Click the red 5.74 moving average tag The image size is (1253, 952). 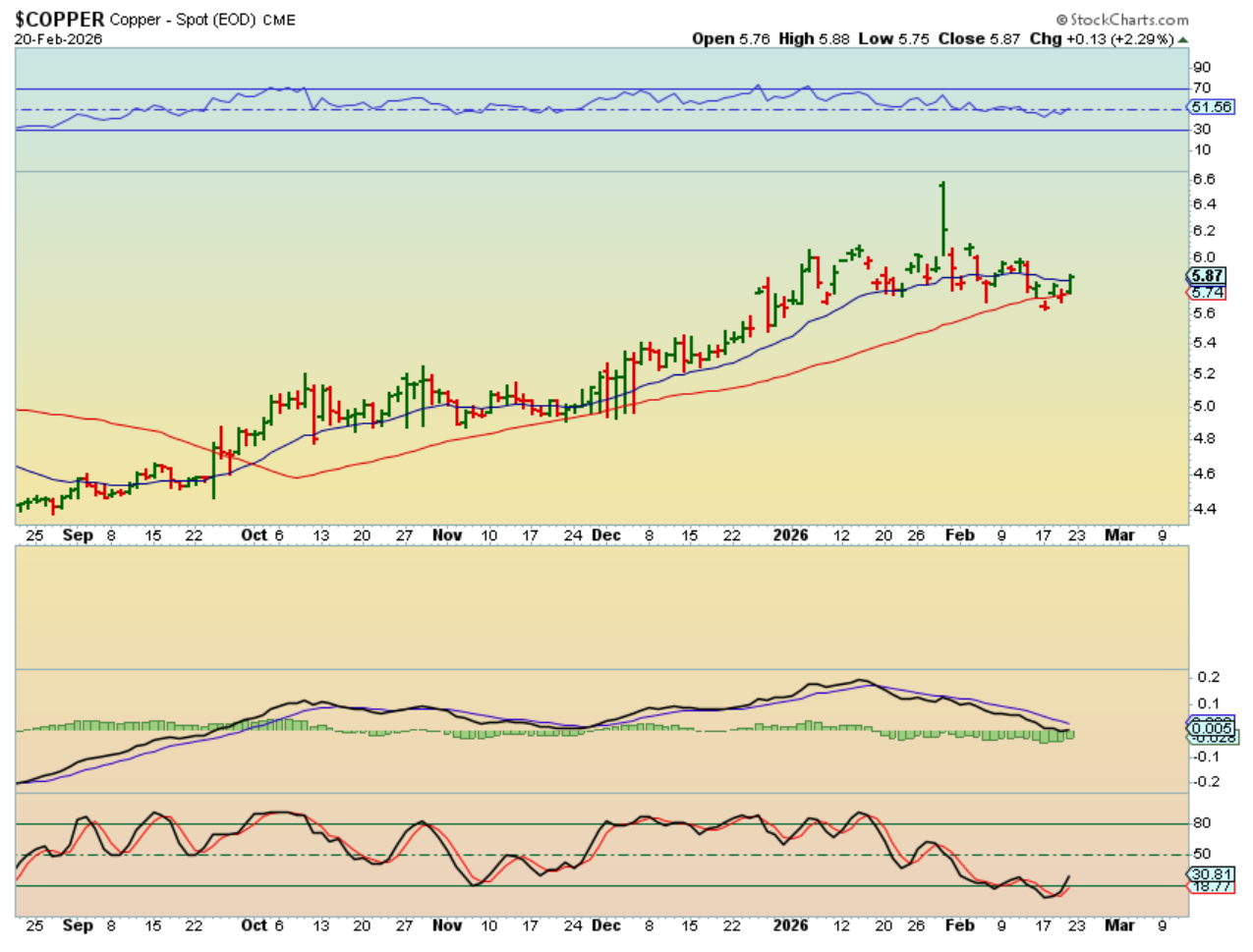tap(1207, 293)
